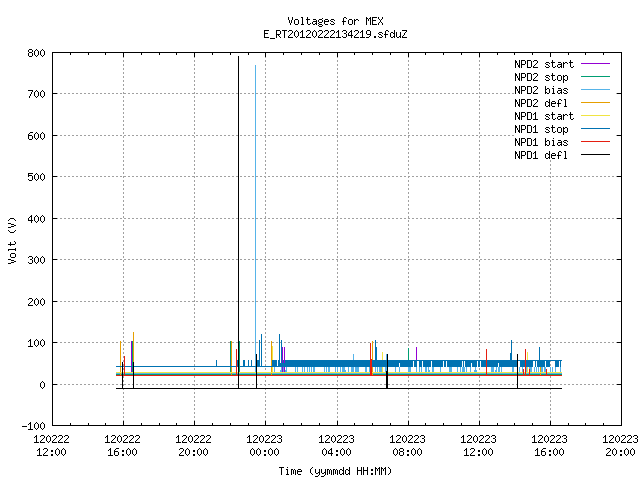The width and height of the screenshot is (640, 480).
Task: Click the 100 y-axis tick label
Action: pyautogui.click(x=36, y=343)
